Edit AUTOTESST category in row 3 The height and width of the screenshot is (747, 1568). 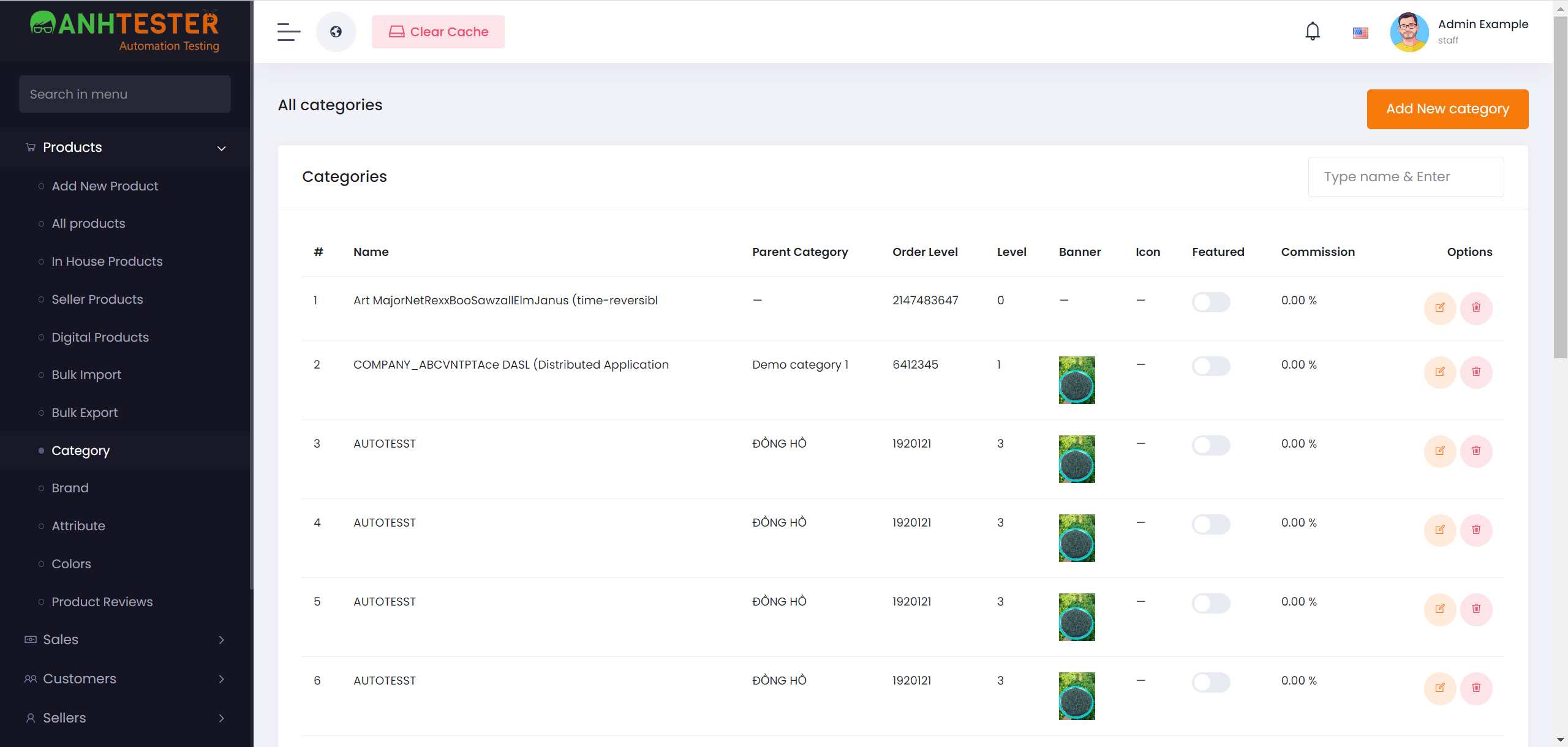tap(1439, 451)
